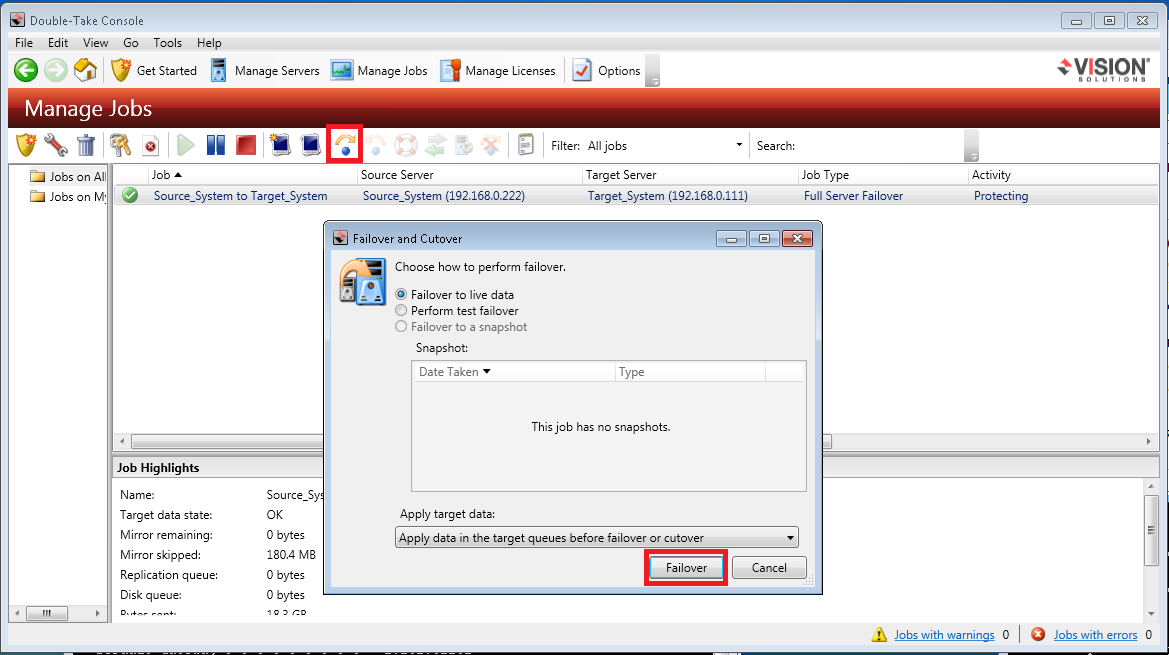Click the Failover button in dialog
1169x655 pixels.
(x=686, y=568)
